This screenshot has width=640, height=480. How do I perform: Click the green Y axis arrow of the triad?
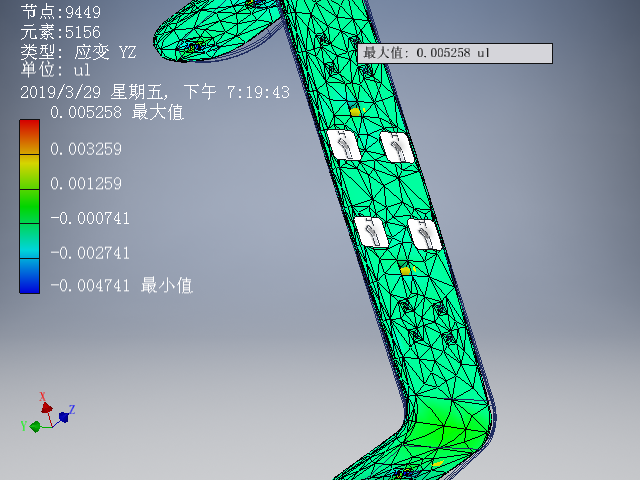coord(35,427)
